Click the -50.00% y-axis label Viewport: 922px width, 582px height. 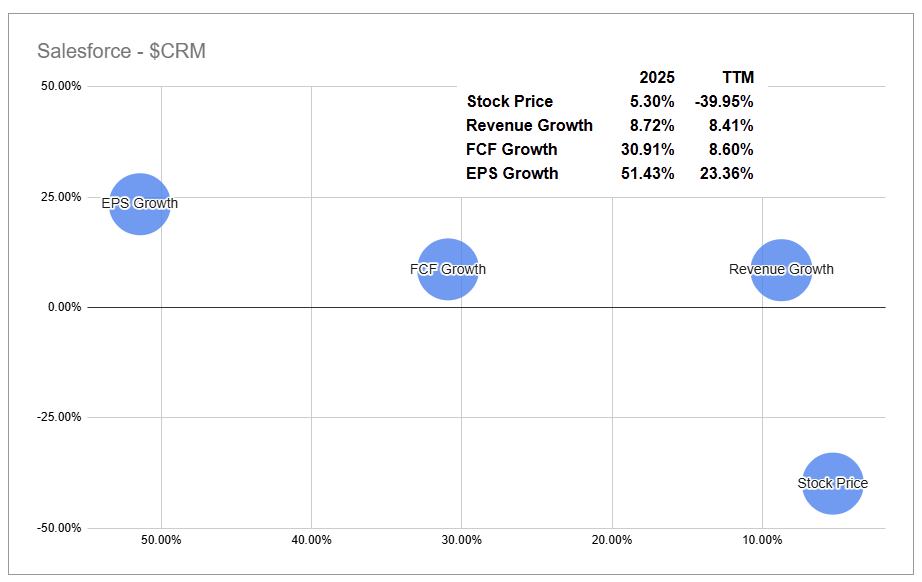[x=61, y=528]
